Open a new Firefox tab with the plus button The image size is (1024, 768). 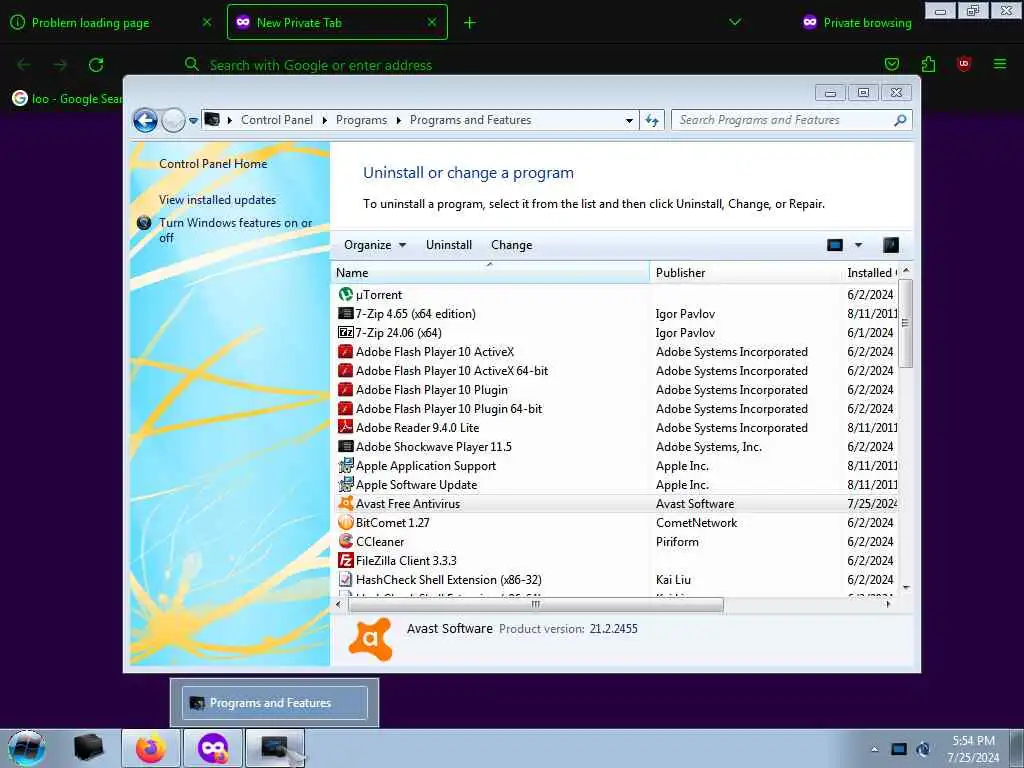[470, 23]
